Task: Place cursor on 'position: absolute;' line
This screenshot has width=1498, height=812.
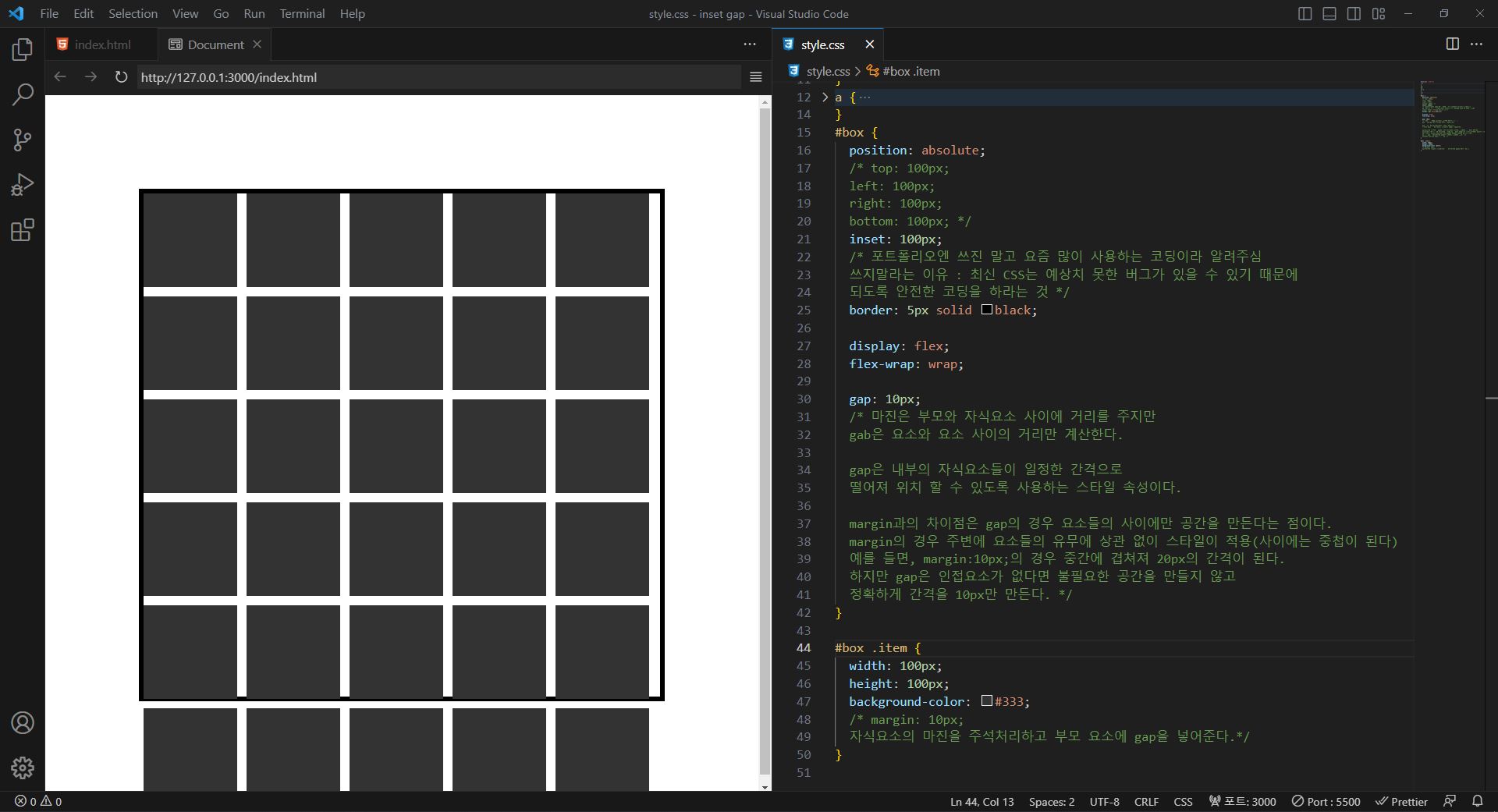Action: 917,150
